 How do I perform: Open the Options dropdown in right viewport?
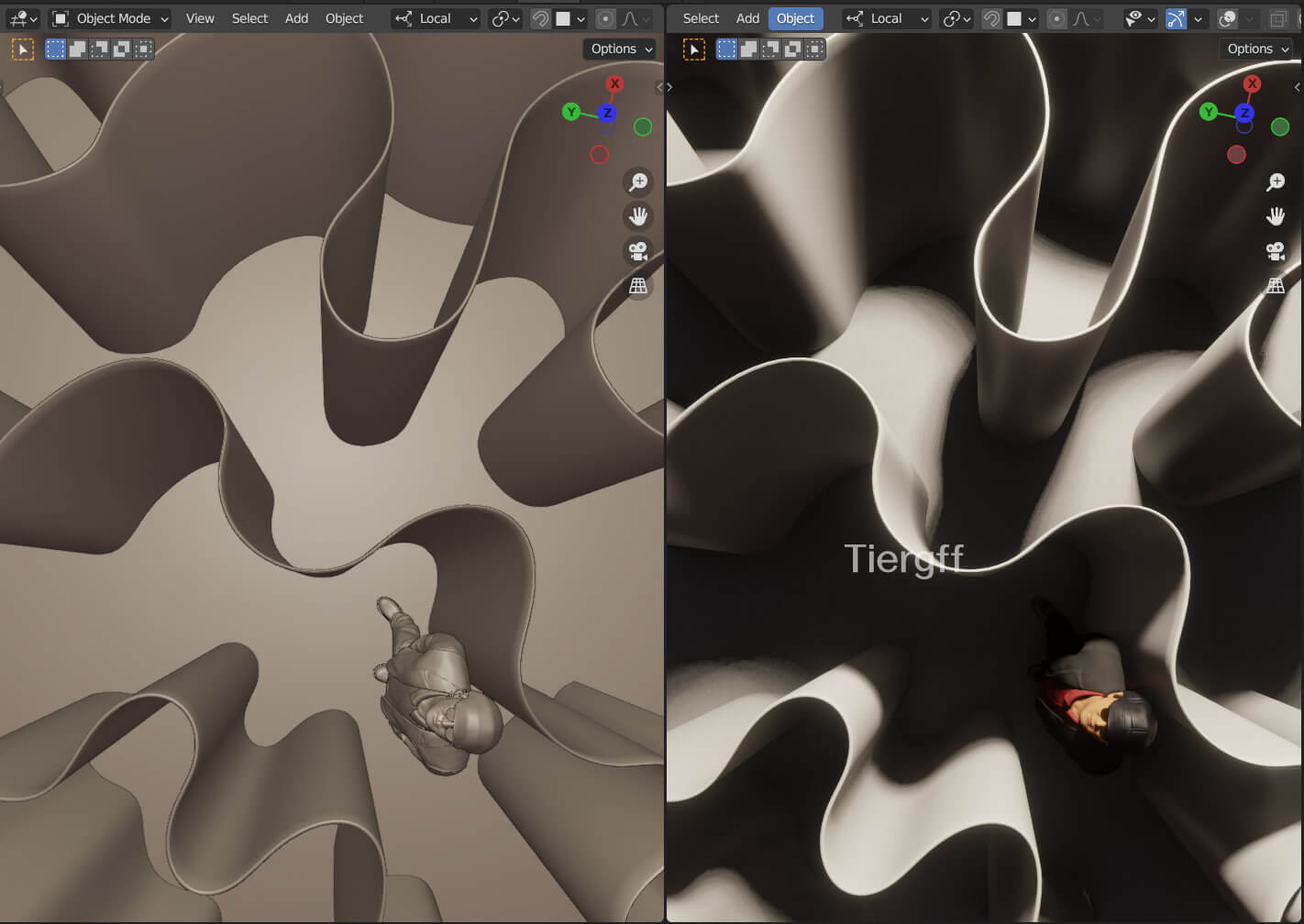point(1256,49)
